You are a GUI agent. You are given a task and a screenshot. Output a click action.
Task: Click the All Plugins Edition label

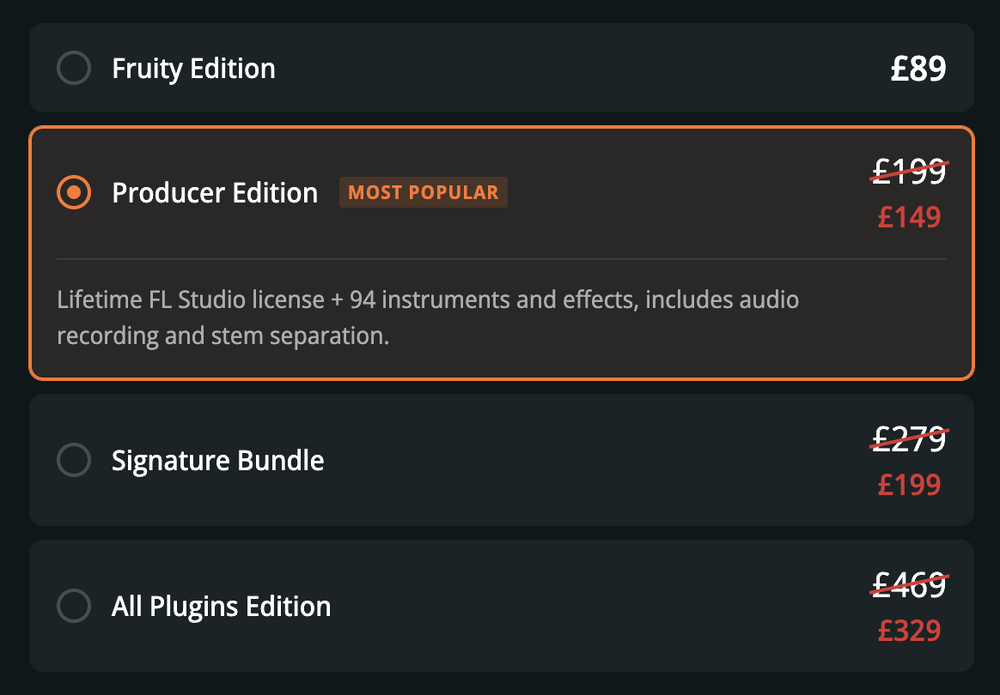coord(221,606)
